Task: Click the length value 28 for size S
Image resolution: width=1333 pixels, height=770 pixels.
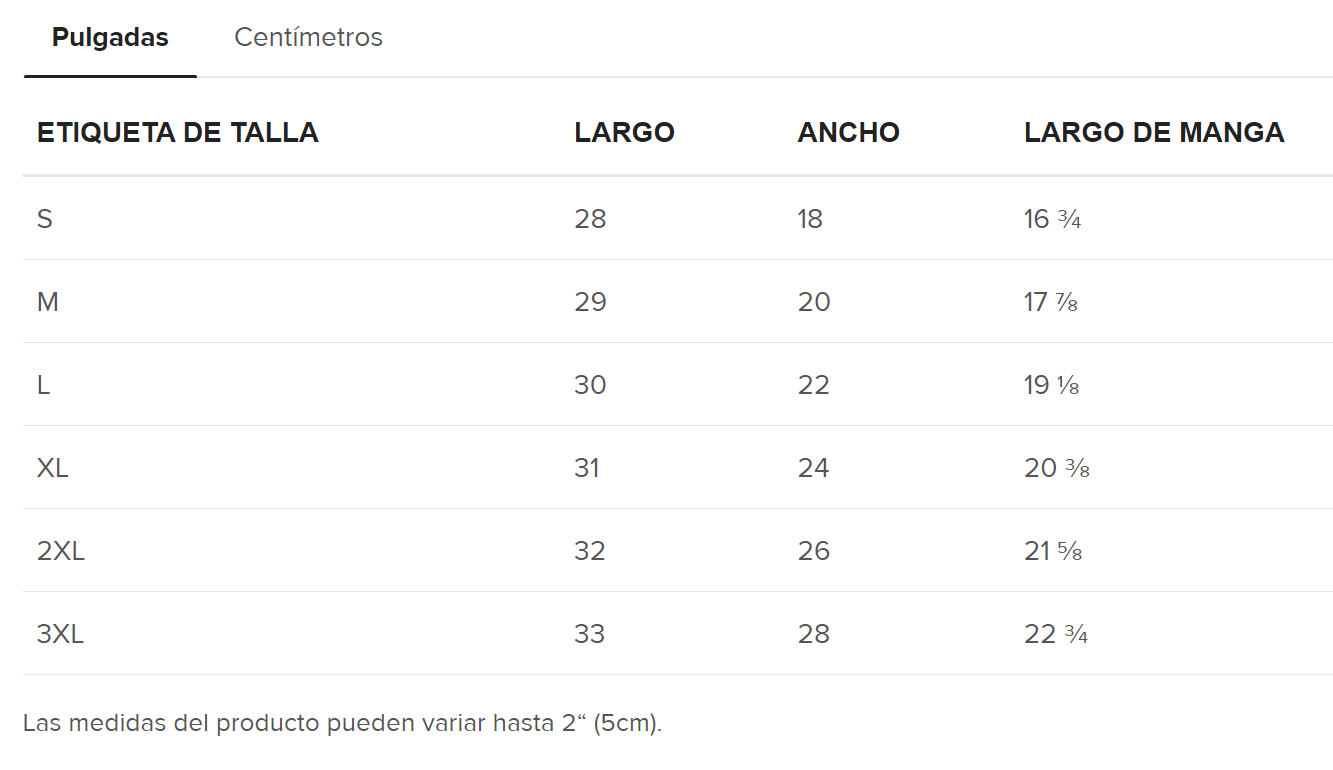Action: click(x=590, y=219)
